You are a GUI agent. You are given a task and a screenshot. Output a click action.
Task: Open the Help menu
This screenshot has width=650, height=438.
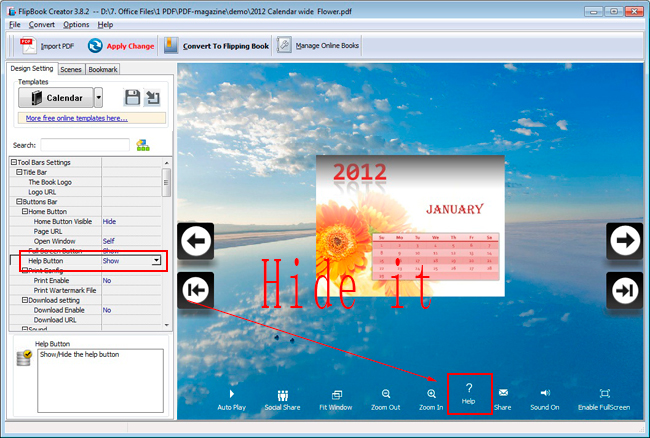pos(105,24)
